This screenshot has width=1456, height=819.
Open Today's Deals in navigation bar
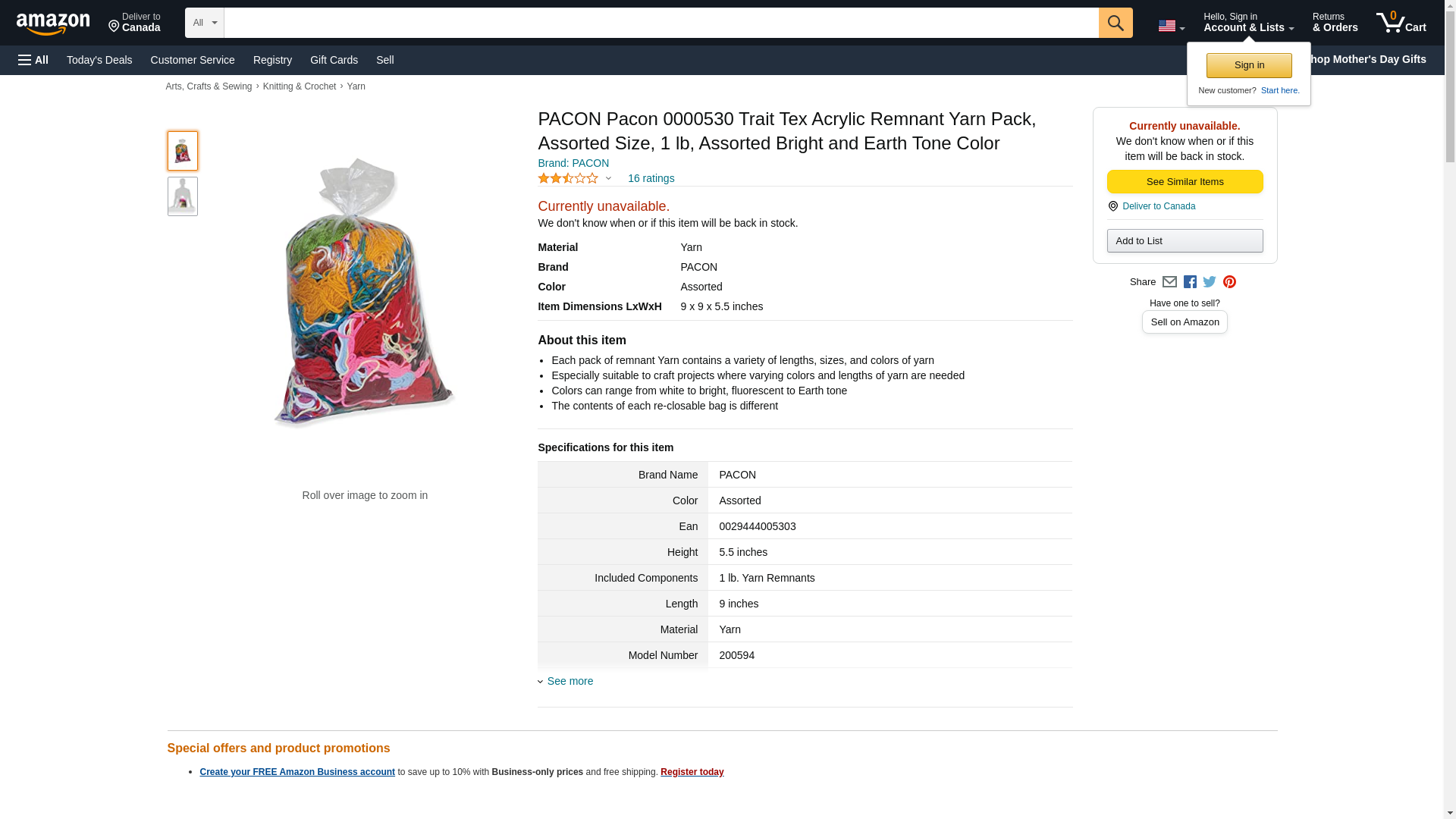click(x=99, y=60)
